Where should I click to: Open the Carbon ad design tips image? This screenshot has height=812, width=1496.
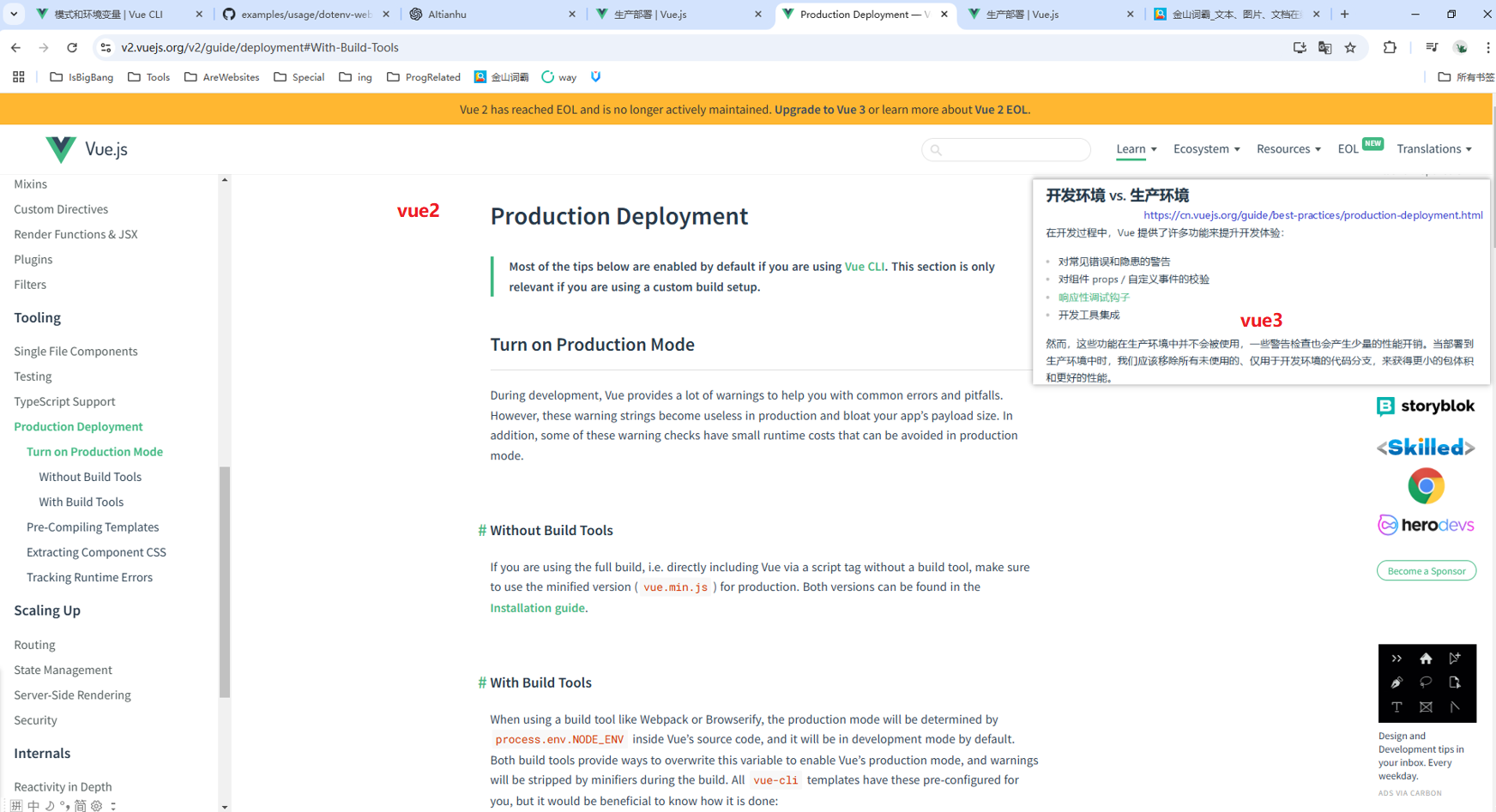click(x=1427, y=683)
